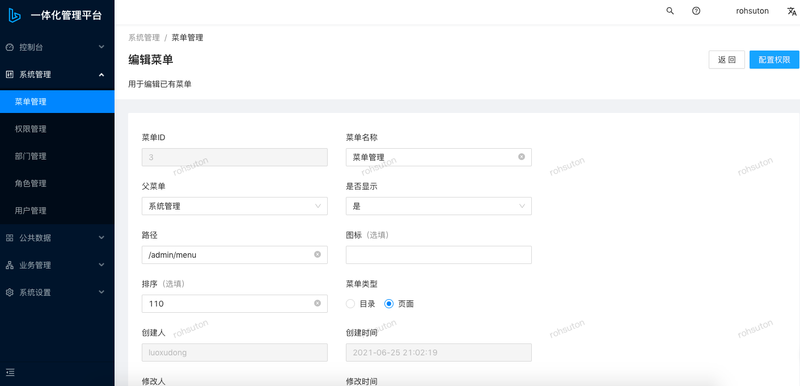800x386 pixels.
Task: Click 系统管理 breadcrumb link
Action: pyautogui.click(x=144, y=38)
